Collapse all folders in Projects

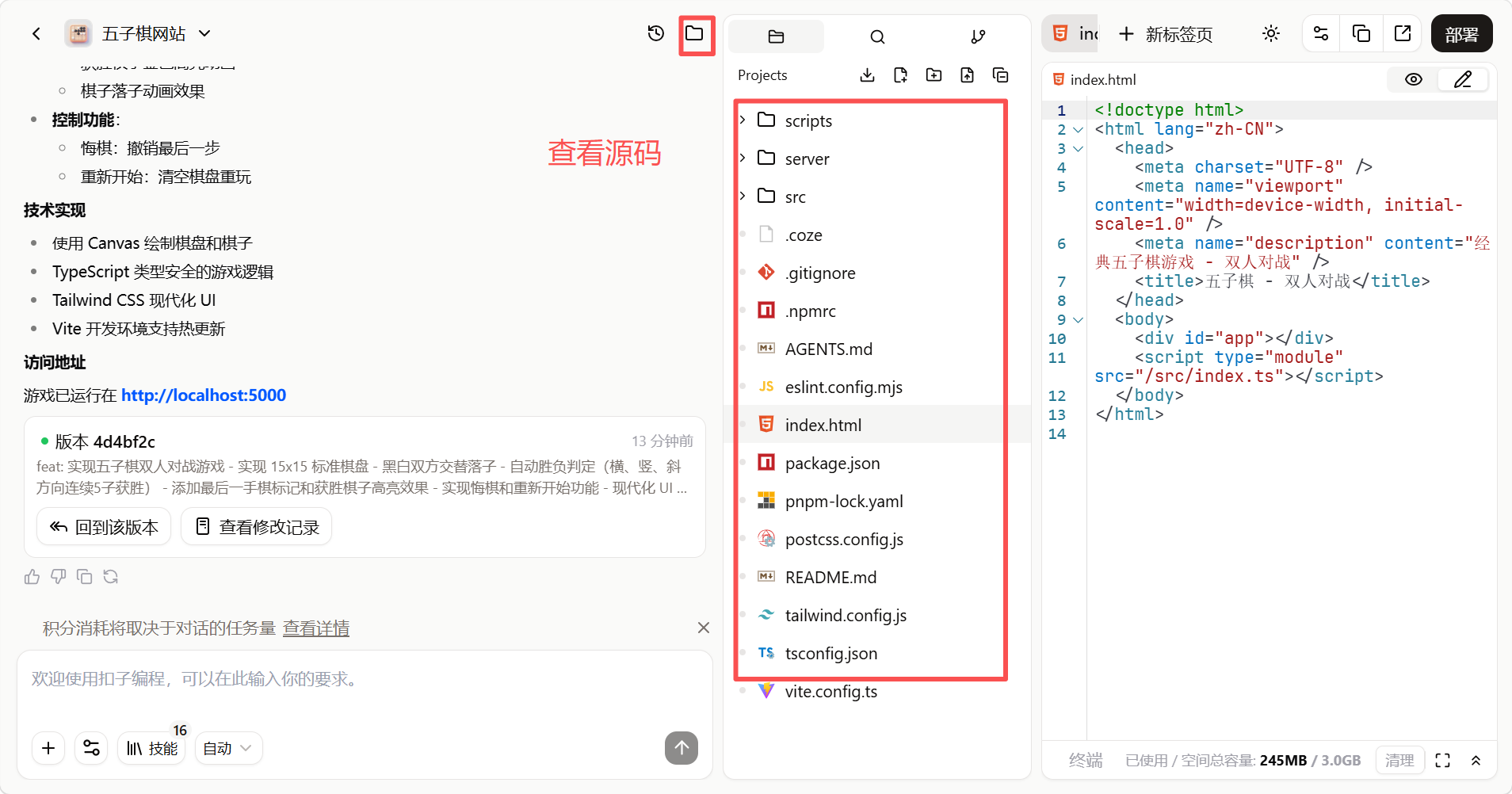pos(1001,75)
